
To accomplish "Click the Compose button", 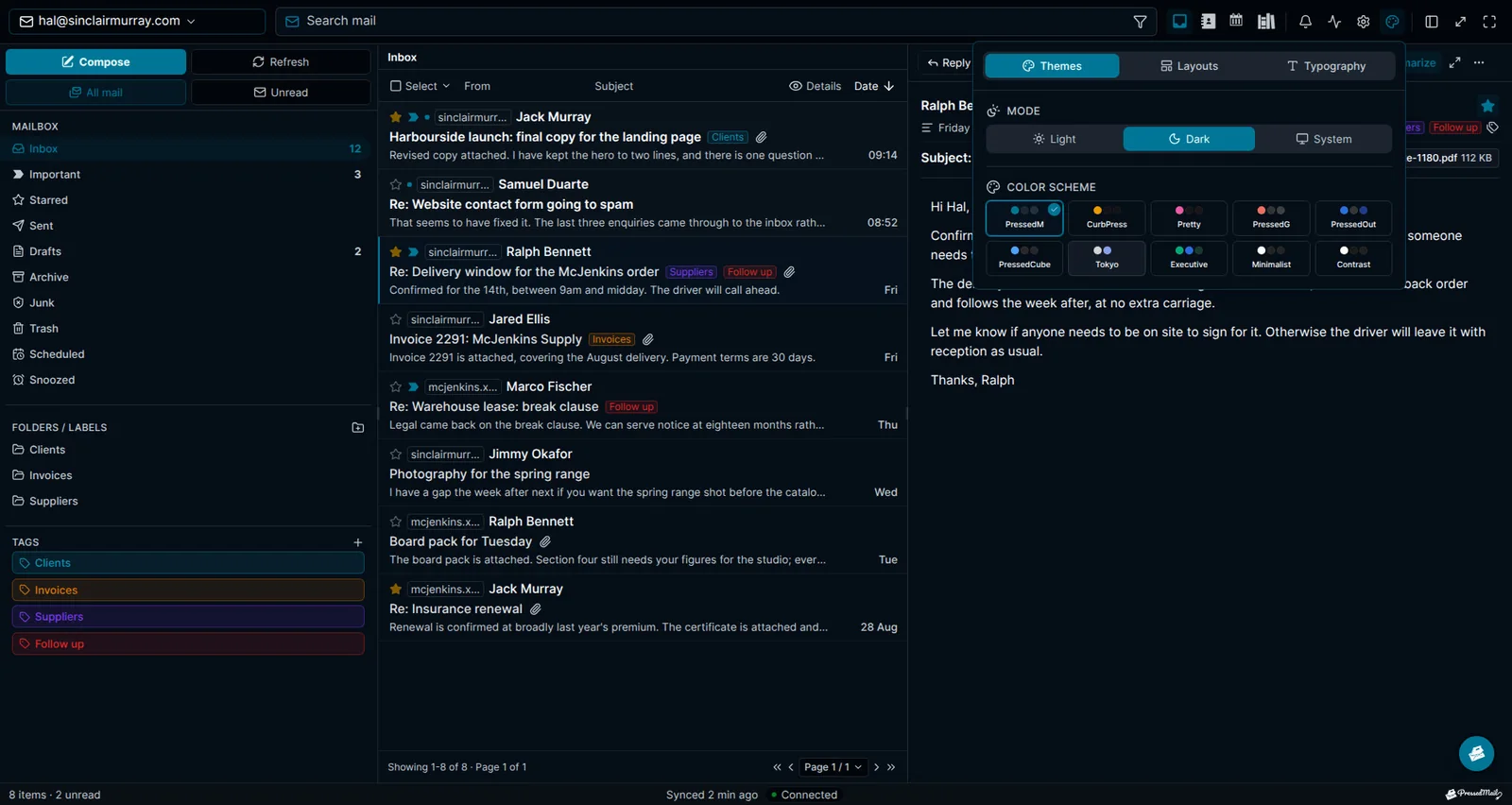I will point(95,62).
